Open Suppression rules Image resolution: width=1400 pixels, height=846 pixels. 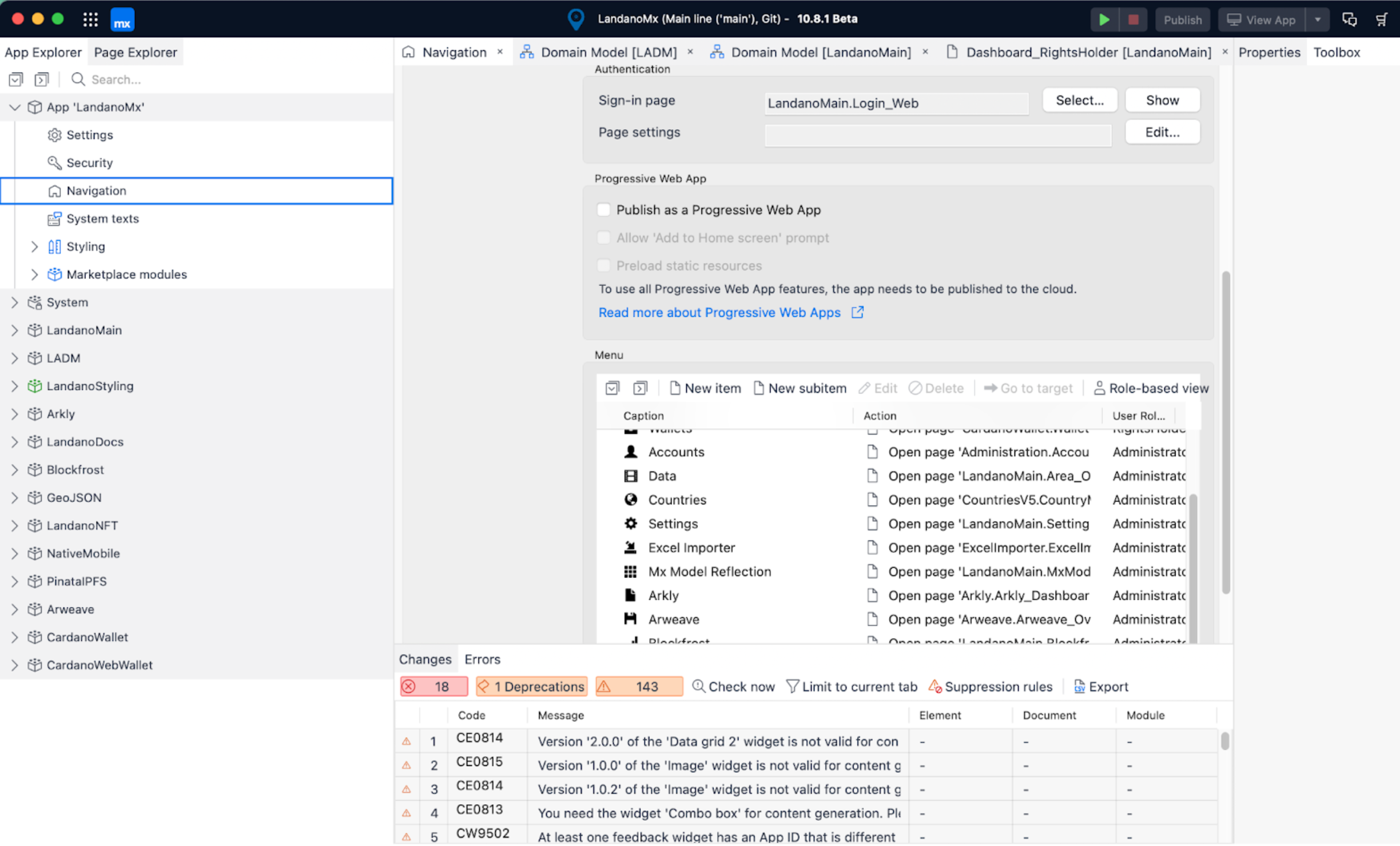click(x=990, y=687)
